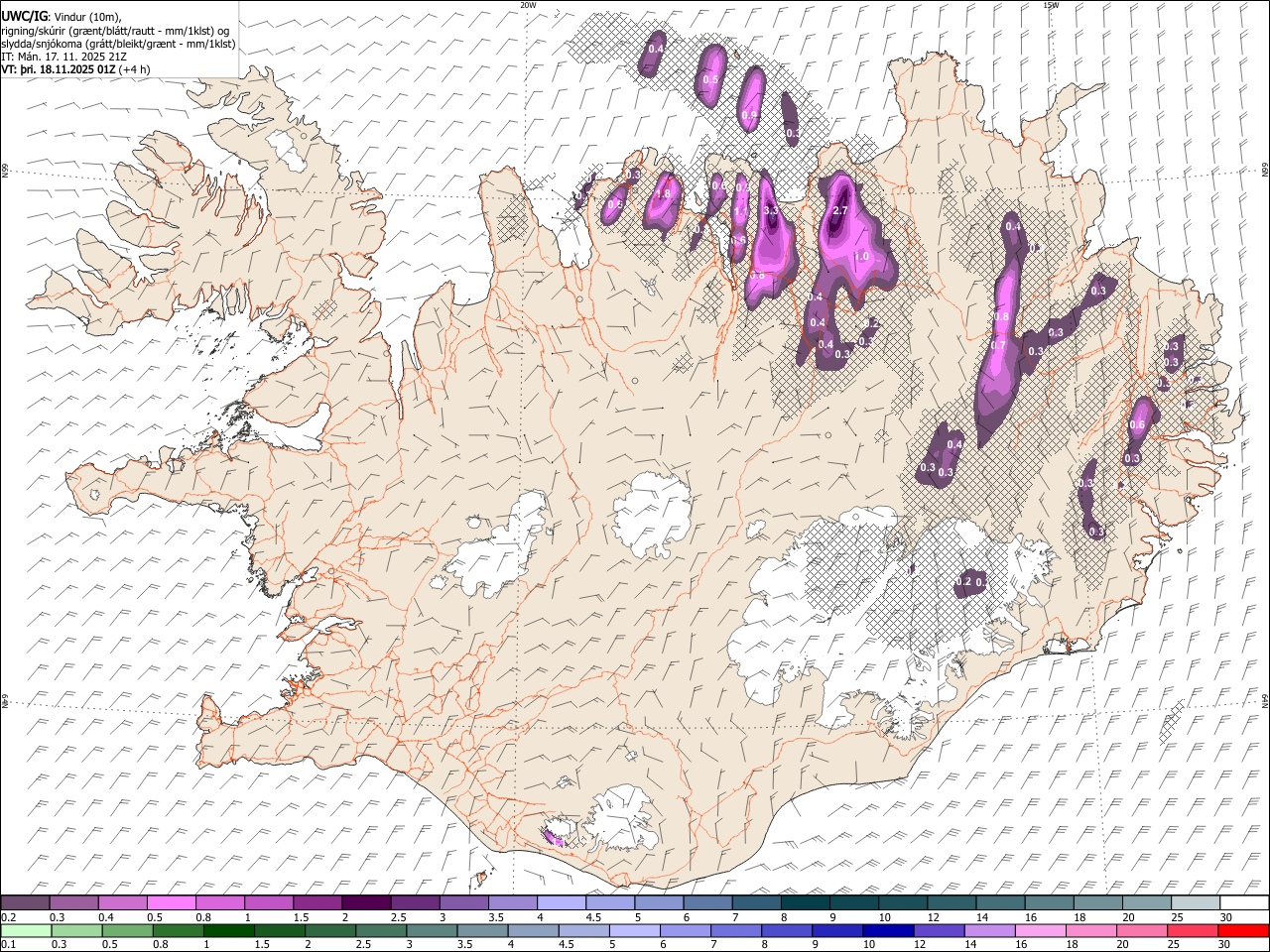Click the initial time 'IT: Mán. 17. 11. 2025 21Z'
The width and height of the screenshot is (1270, 952).
(x=63, y=57)
